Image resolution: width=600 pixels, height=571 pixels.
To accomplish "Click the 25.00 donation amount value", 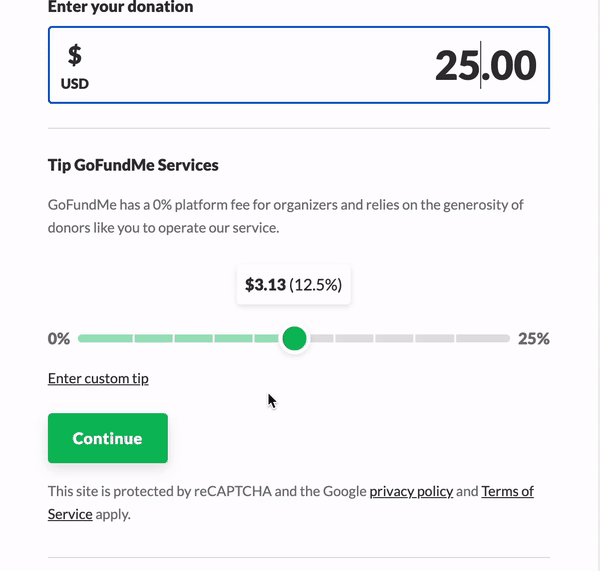I will coord(485,65).
